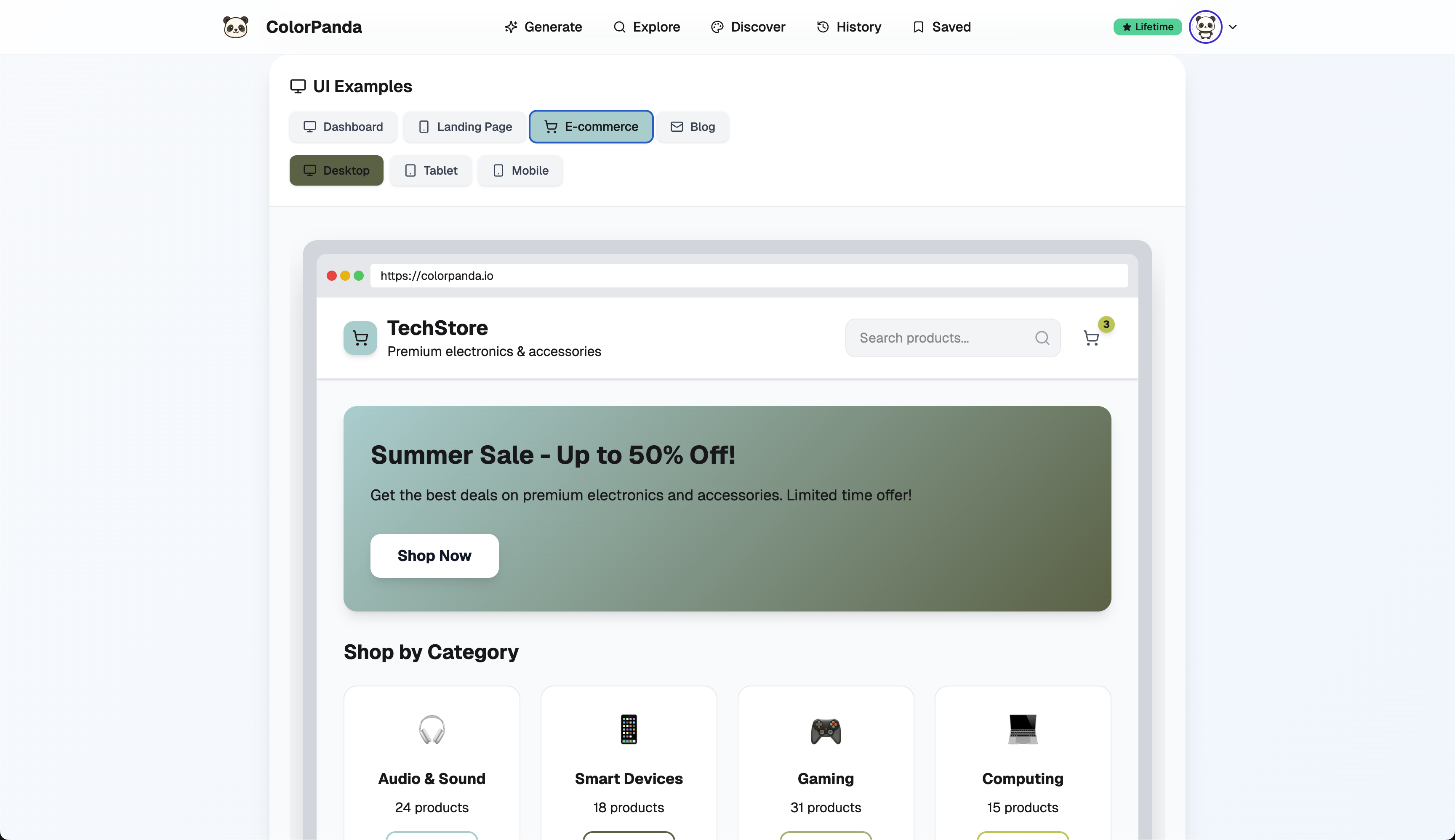Click the Computing laptop icon

1022,730
